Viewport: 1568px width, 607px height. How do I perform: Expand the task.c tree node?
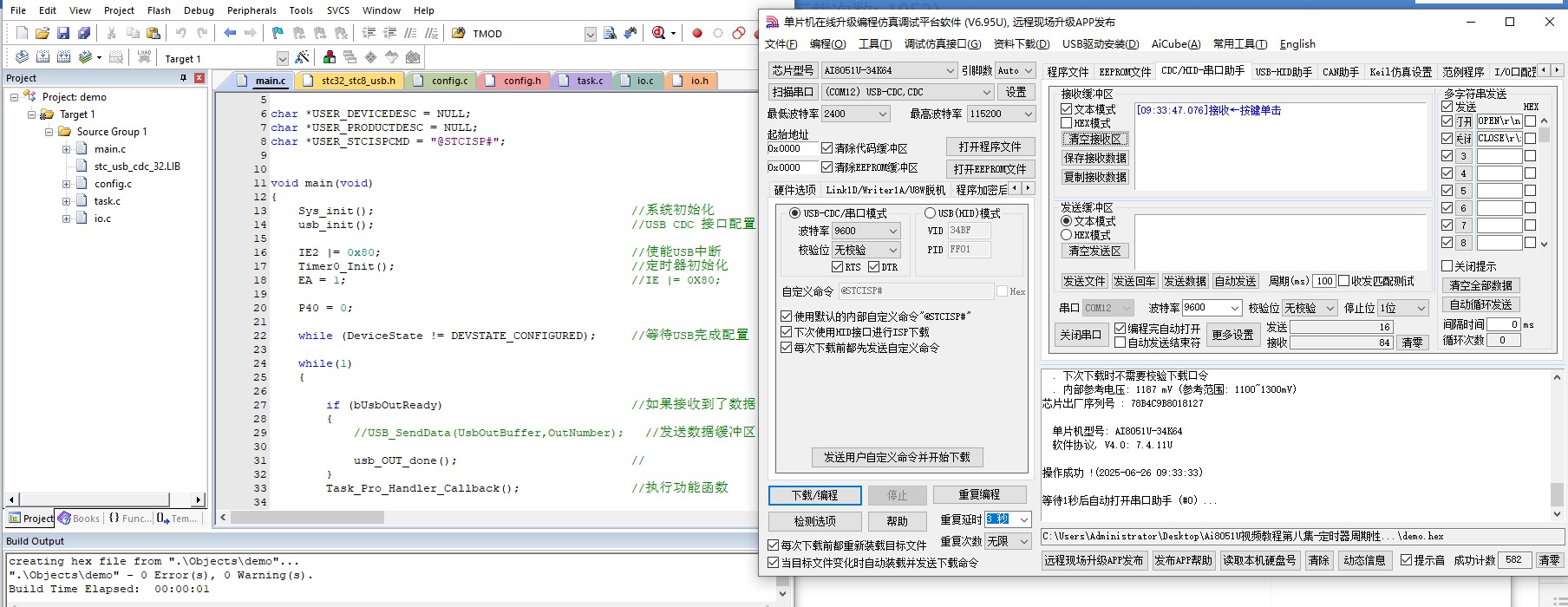tap(66, 201)
